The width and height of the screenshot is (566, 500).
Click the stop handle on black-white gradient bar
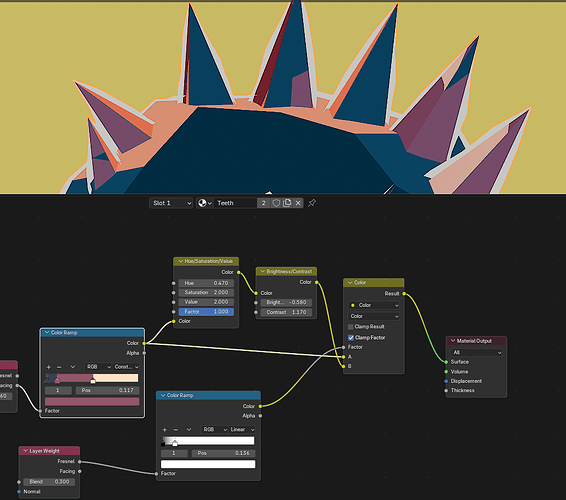(x=175, y=443)
